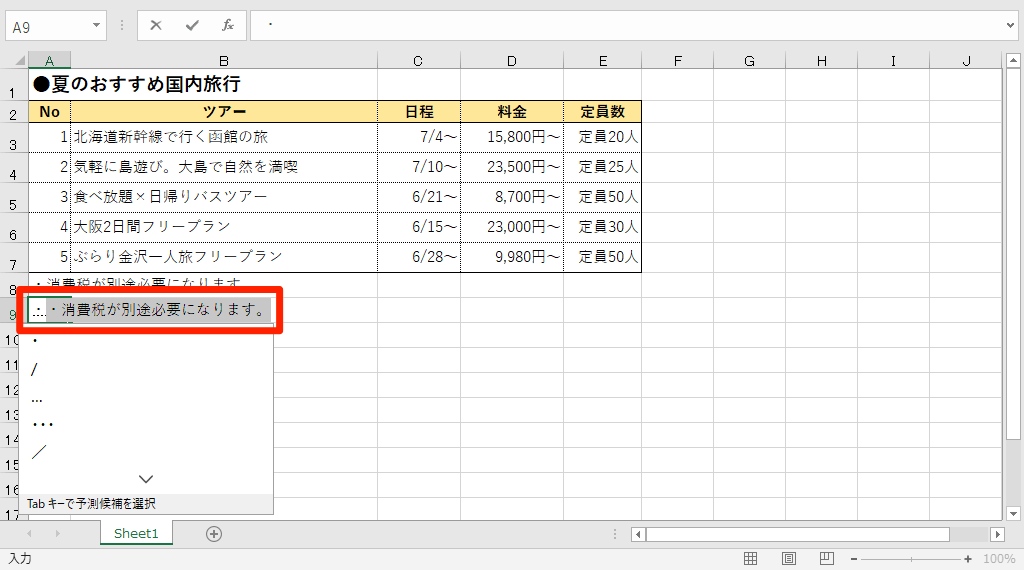The width and height of the screenshot is (1024, 570).
Task: Click the vertical scrollbar thumb
Action: pos(1013,255)
